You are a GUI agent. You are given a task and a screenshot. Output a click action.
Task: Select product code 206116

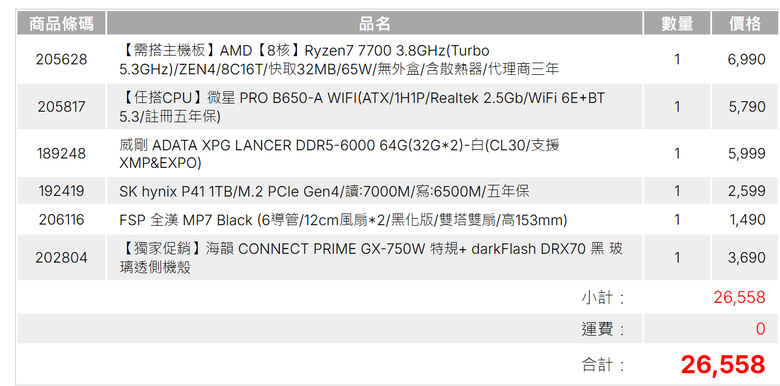(x=61, y=220)
